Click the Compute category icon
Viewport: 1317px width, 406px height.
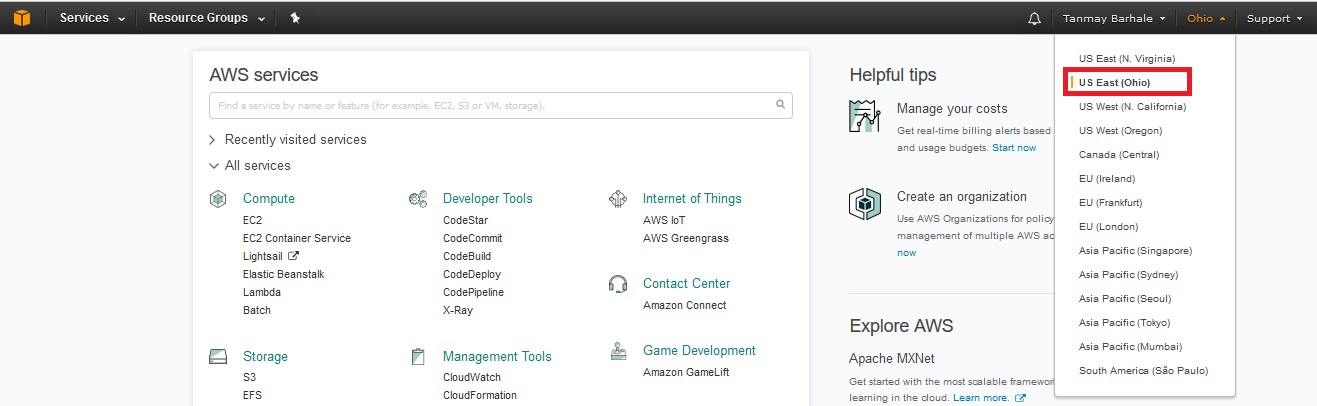(x=218, y=199)
